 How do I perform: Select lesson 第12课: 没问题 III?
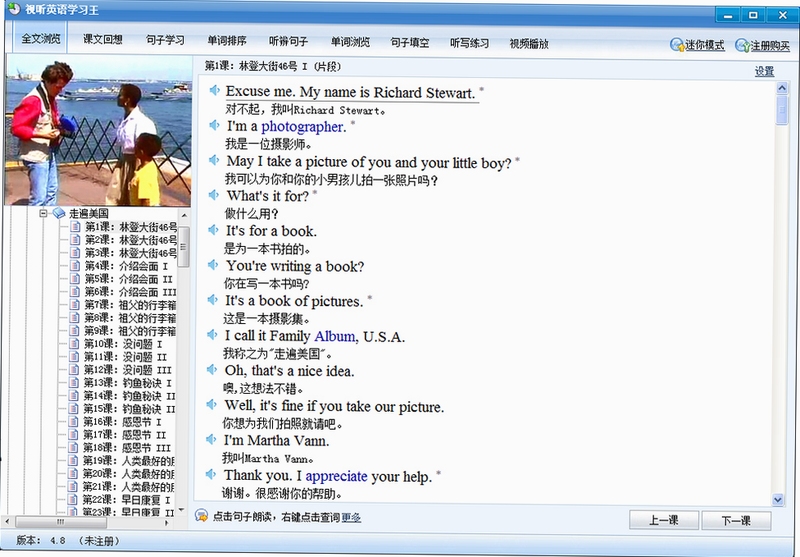(128, 370)
